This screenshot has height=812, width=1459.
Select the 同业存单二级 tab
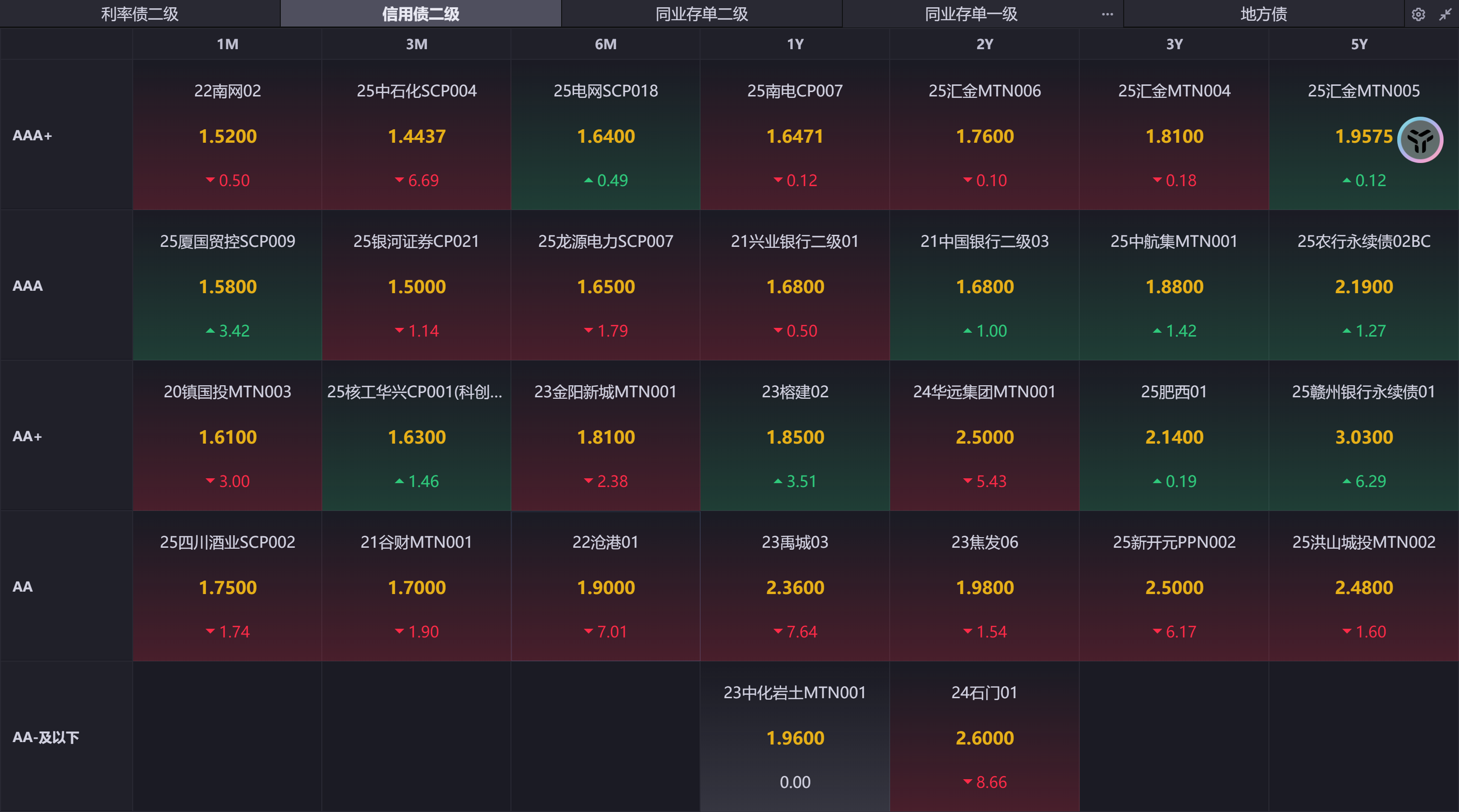[x=701, y=14]
